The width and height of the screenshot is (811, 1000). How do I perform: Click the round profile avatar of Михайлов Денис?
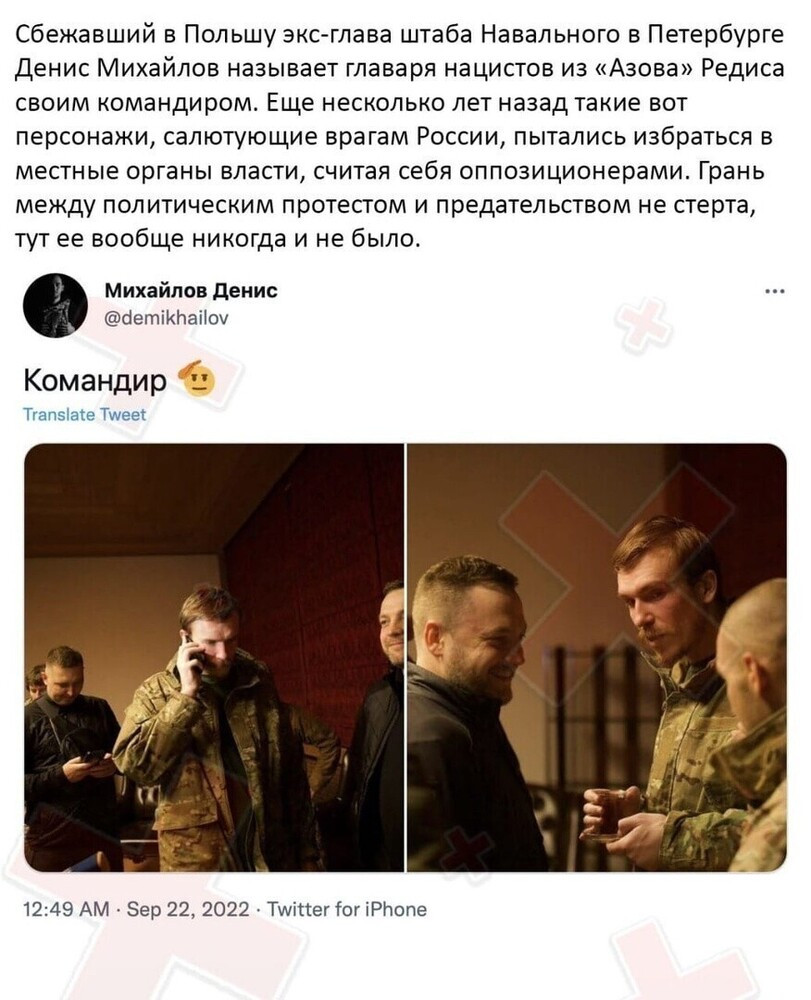pyautogui.click(x=55, y=305)
